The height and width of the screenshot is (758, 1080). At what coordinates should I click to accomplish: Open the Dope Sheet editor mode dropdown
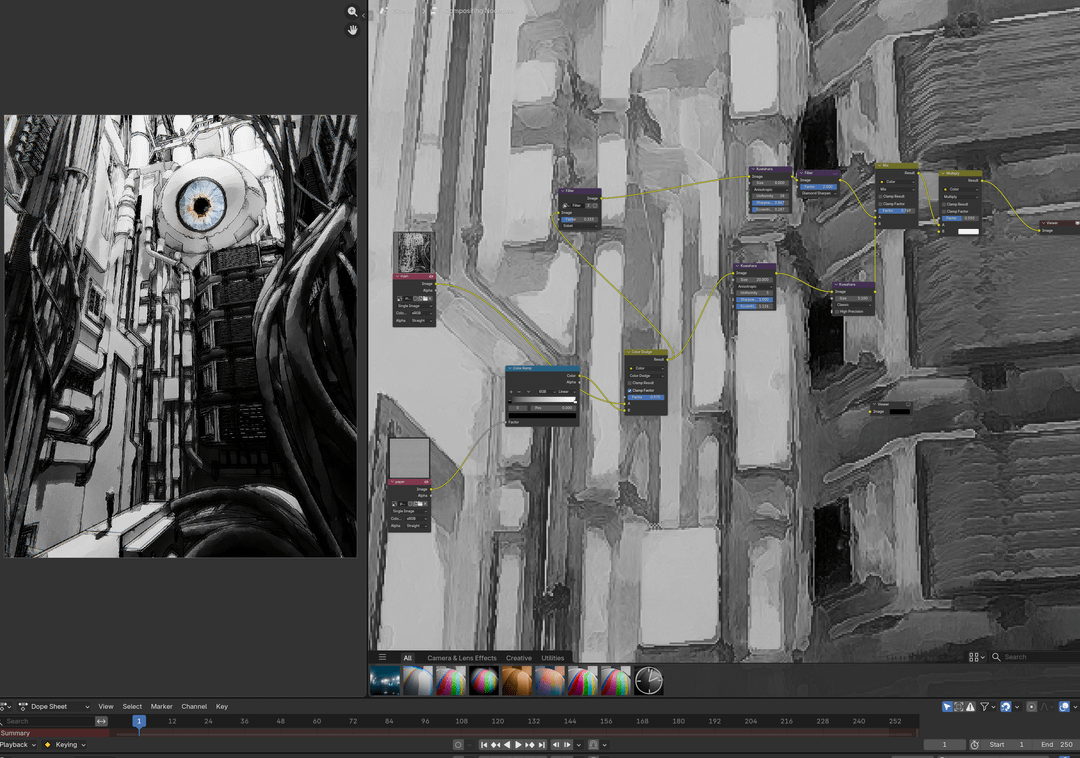coord(54,707)
